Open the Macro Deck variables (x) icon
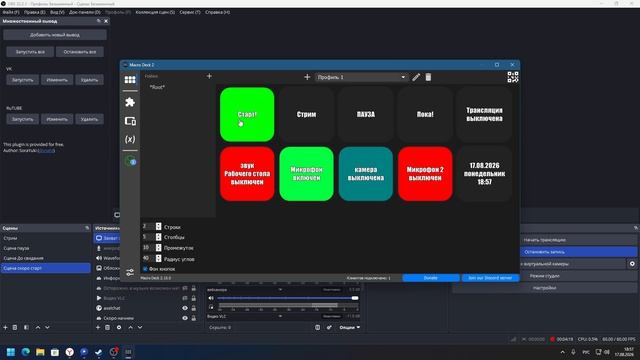Screen dimensions: 640x360 pyautogui.click(x=130, y=139)
